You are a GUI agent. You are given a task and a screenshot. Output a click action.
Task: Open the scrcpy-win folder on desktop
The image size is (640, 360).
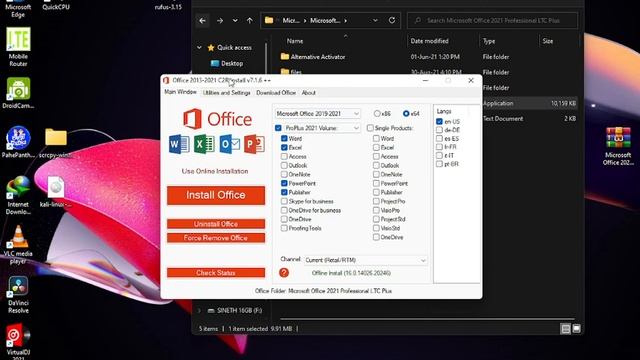[x=56, y=143]
